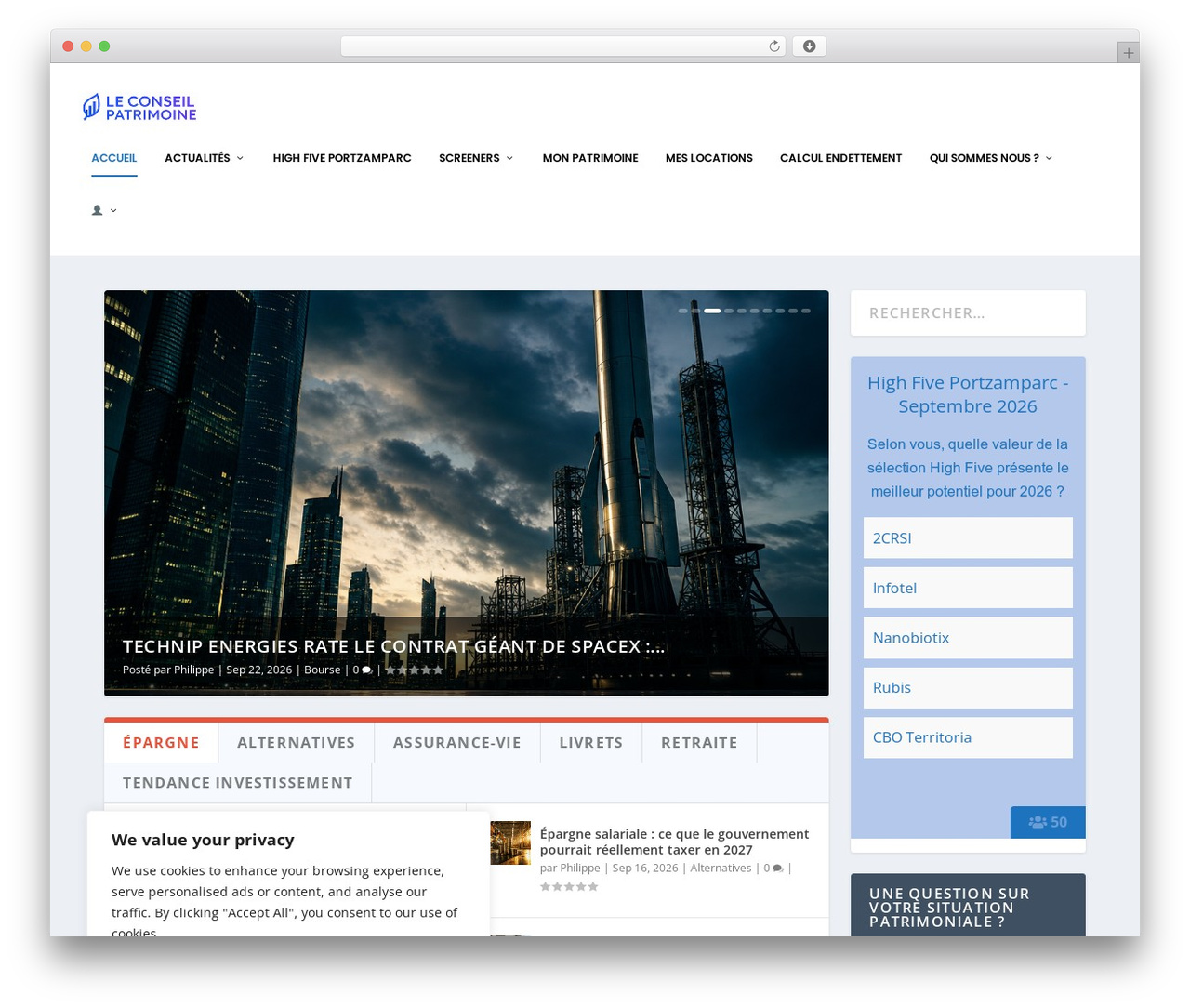Open High Five Portzamparc menu item

(342, 158)
